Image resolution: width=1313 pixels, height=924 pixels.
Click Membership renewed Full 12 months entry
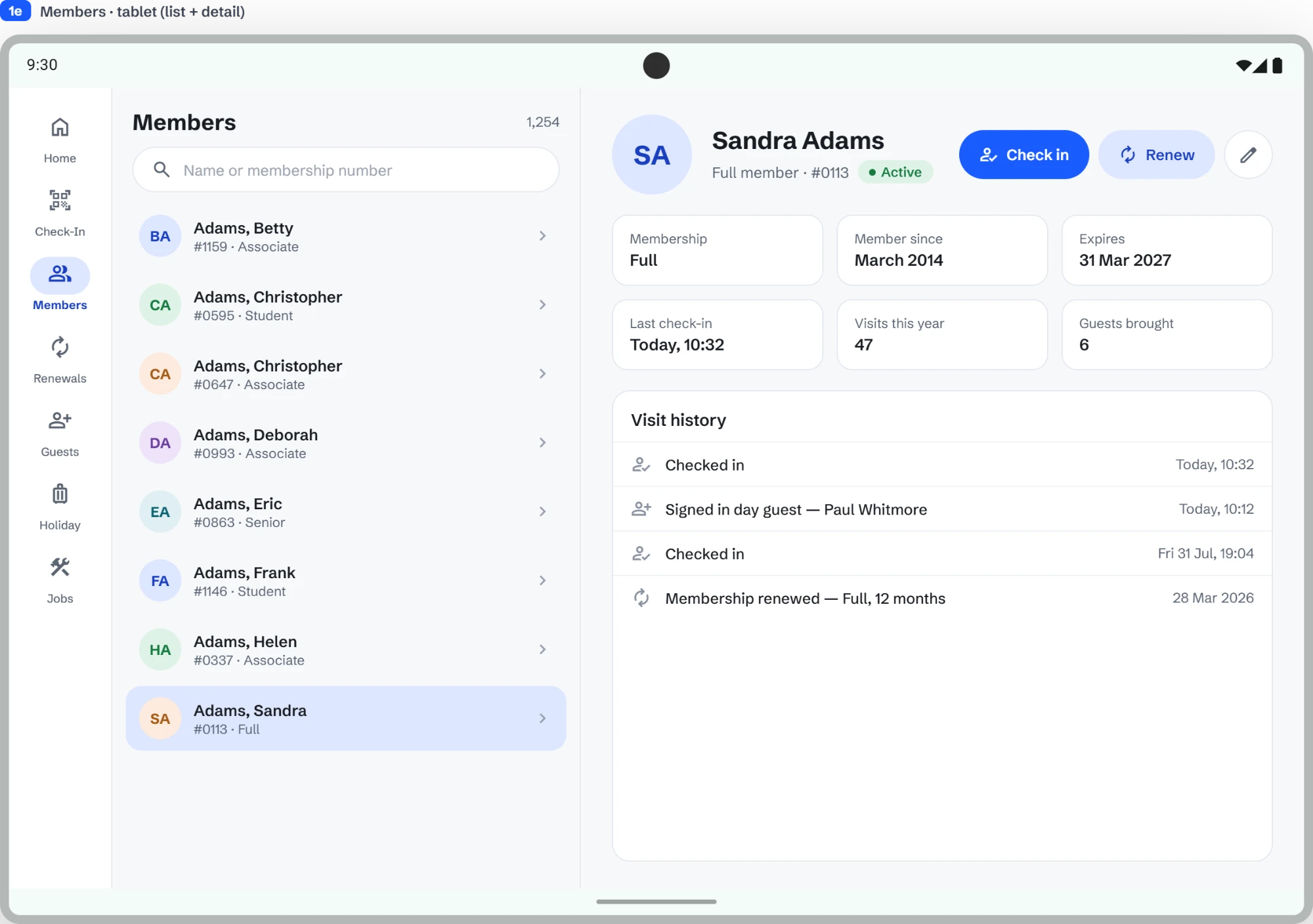click(x=942, y=598)
